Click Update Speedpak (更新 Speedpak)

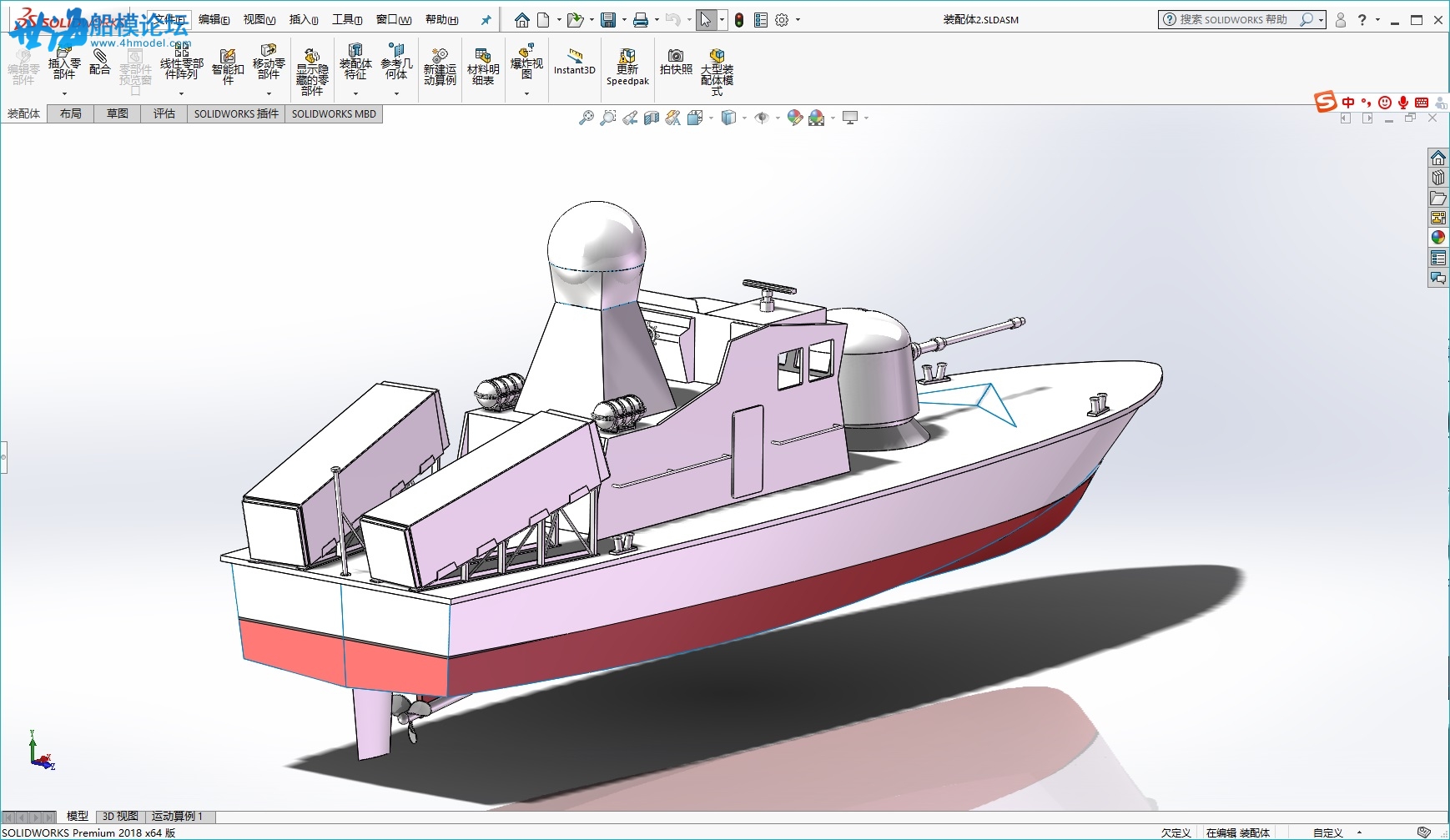(627, 67)
